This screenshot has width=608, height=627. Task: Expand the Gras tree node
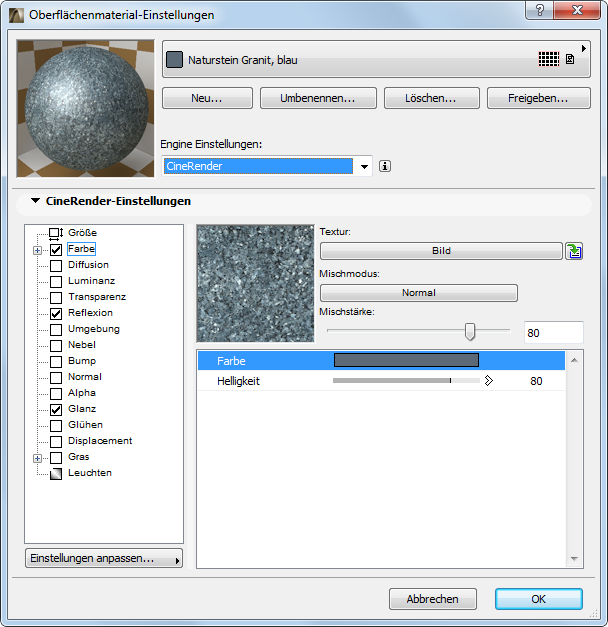pos(38,458)
